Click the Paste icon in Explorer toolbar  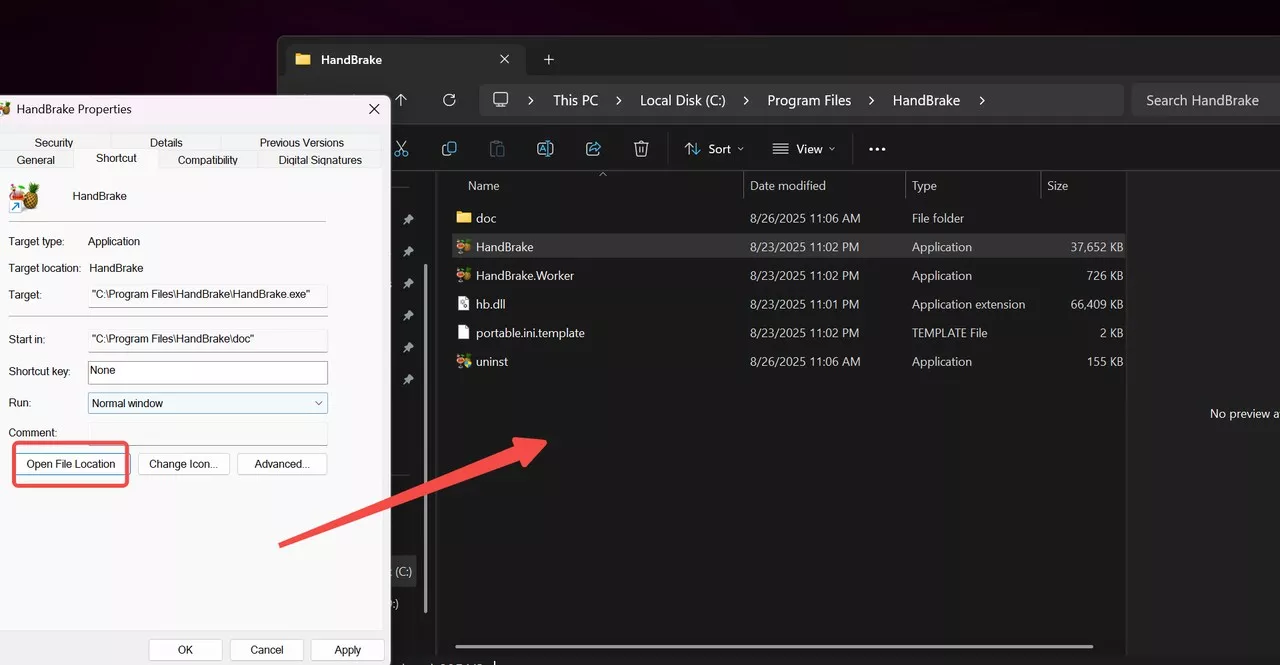497,148
